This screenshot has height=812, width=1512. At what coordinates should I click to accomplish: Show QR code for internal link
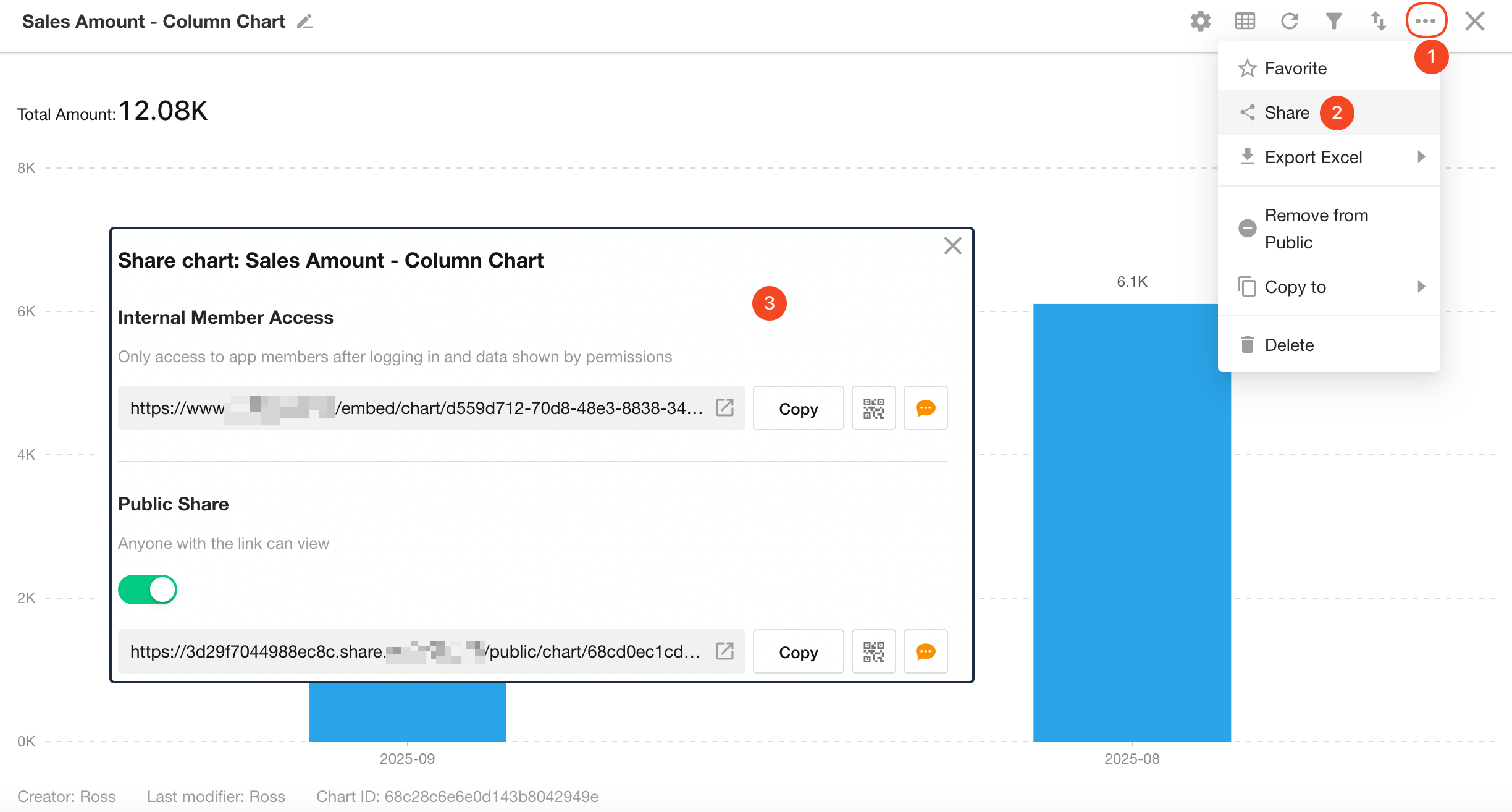pos(873,408)
